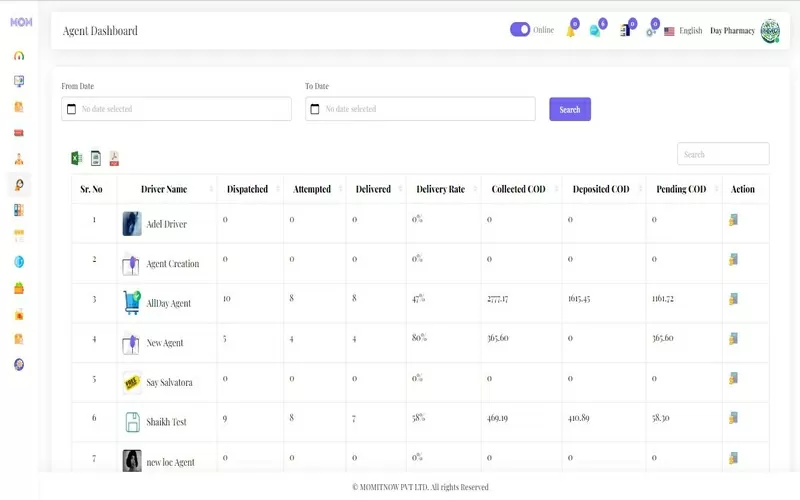
Task: Open the chat messages icon with badge 6
Action: [597, 30]
